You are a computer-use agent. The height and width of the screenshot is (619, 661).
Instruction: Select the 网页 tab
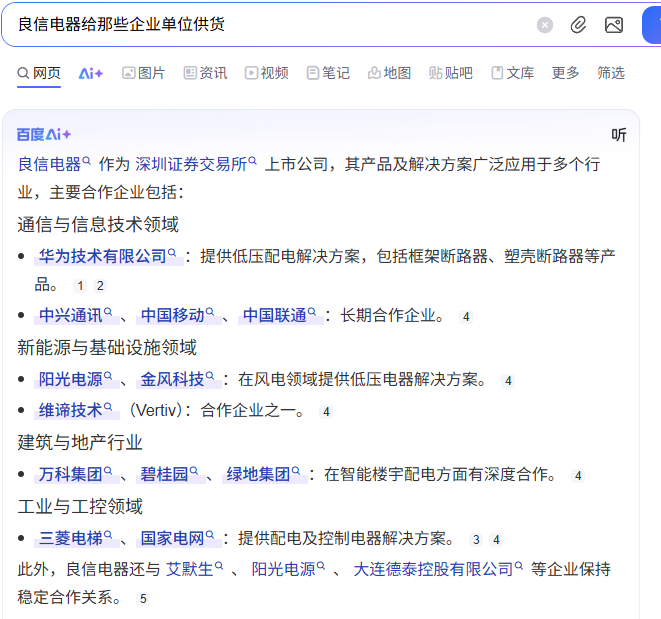coord(39,73)
